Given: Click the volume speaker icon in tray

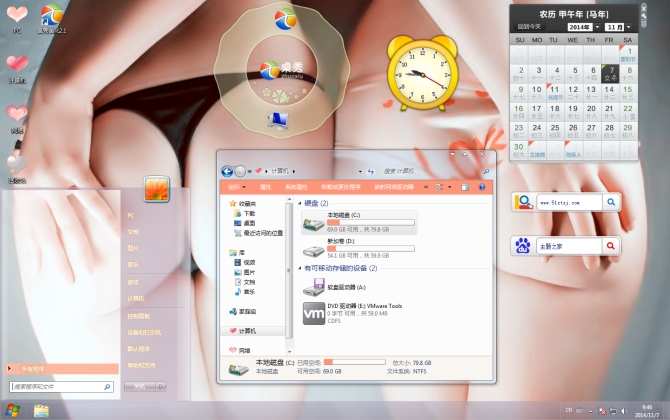Looking at the screenshot, I should 624,411.
